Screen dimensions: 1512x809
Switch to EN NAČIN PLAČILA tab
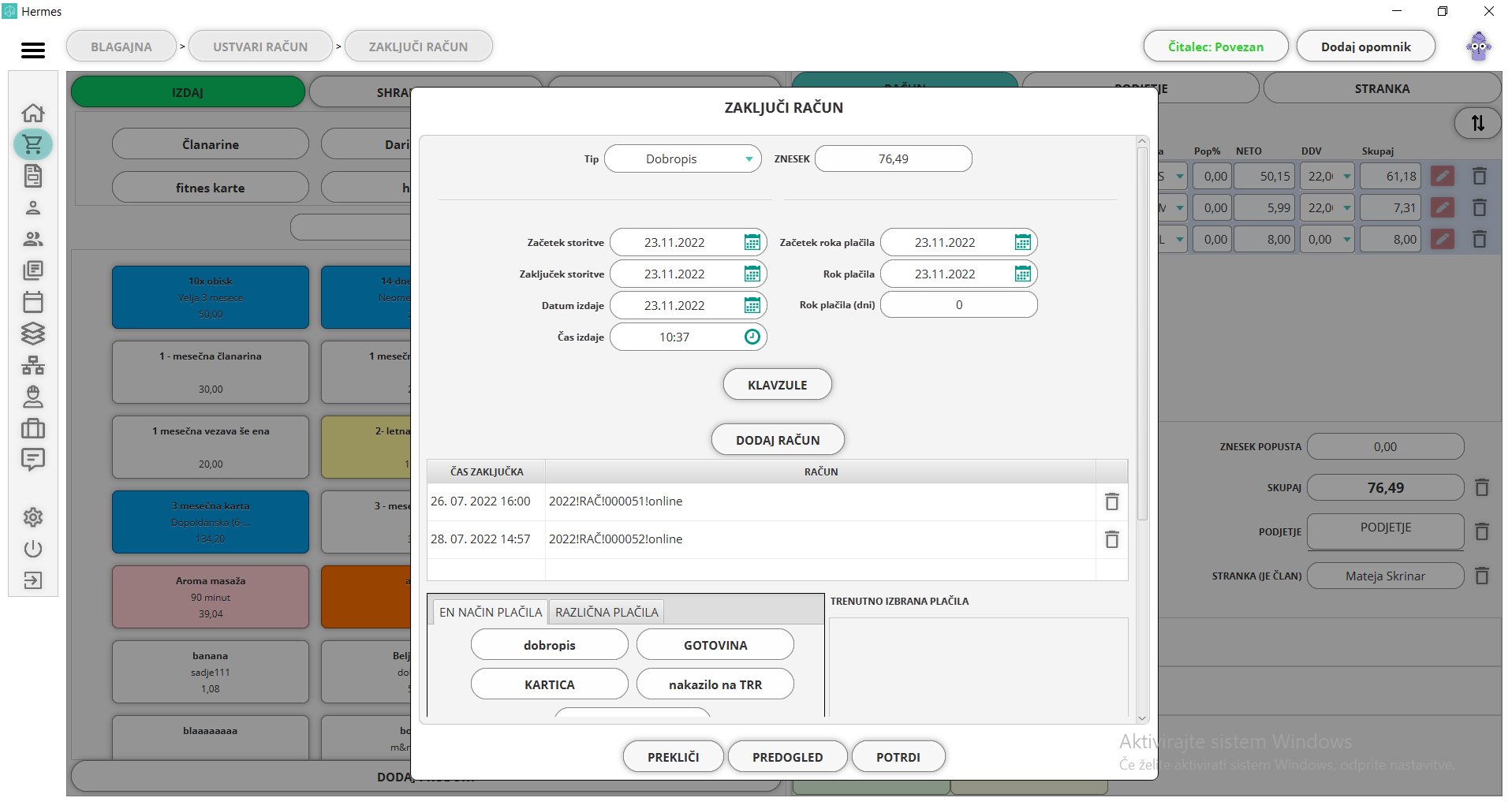(x=491, y=612)
